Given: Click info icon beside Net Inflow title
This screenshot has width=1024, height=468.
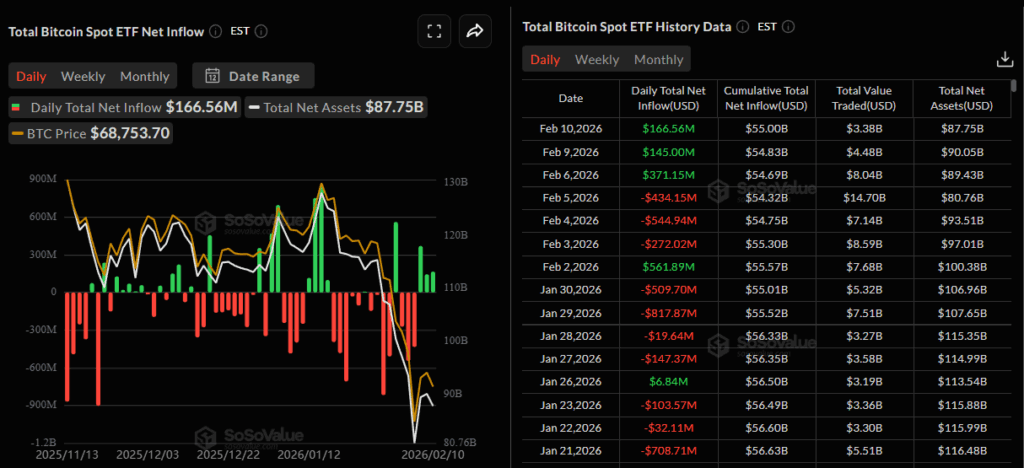Looking at the screenshot, I should pos(214,31).
